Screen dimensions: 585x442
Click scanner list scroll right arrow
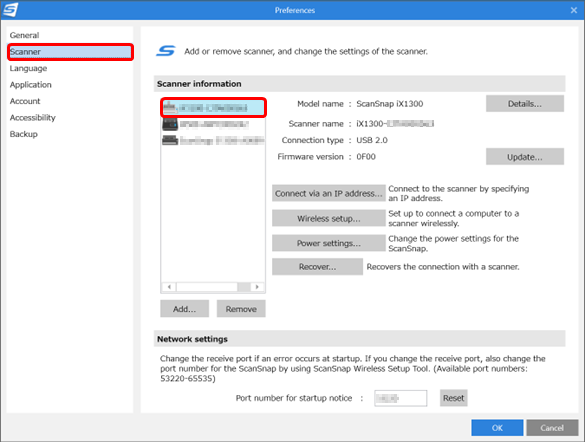coord(257,287)
